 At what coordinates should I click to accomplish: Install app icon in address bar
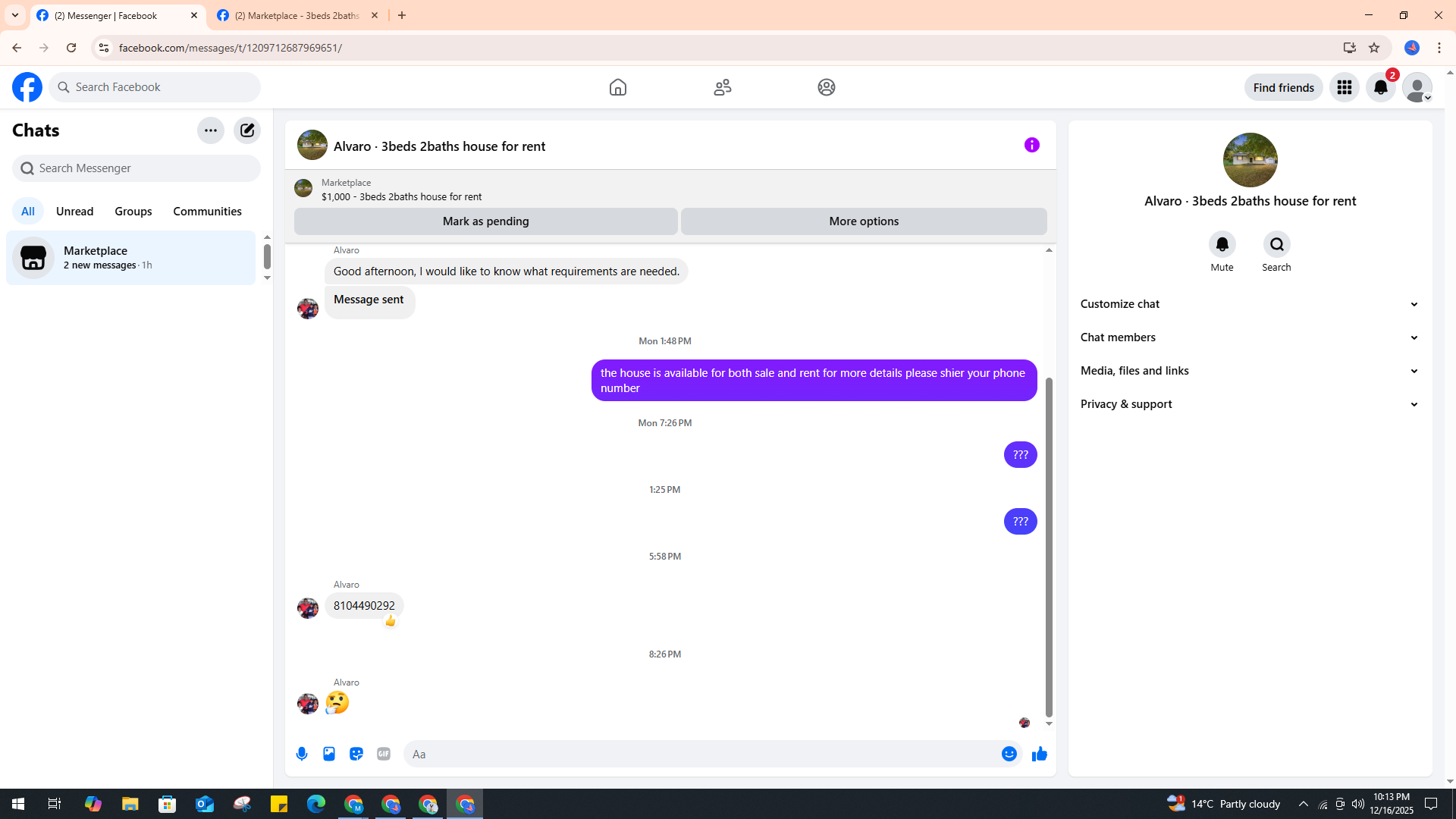click(x=1350, y=48)
